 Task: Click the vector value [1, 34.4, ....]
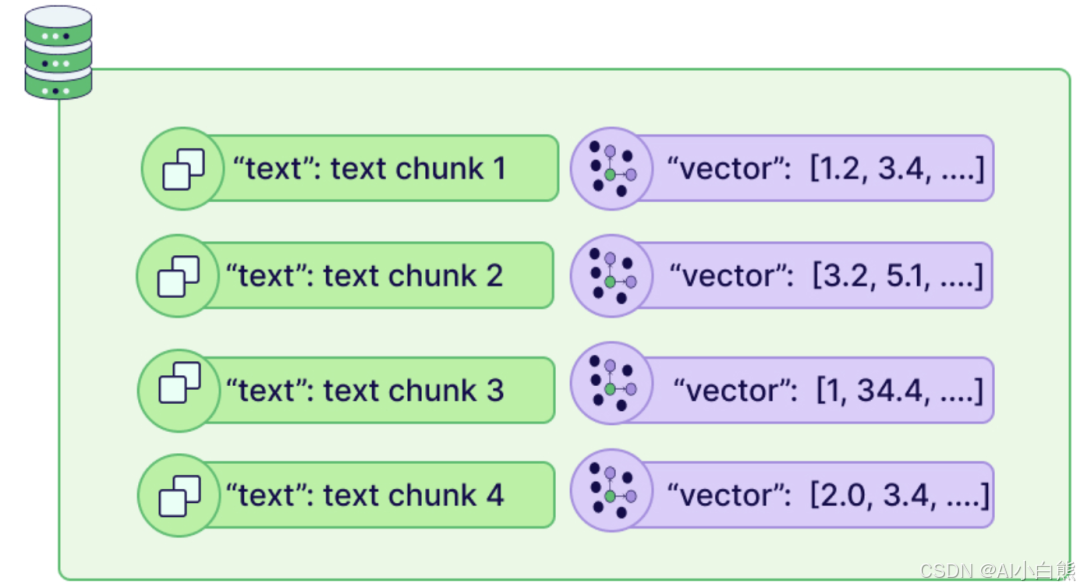900,390
